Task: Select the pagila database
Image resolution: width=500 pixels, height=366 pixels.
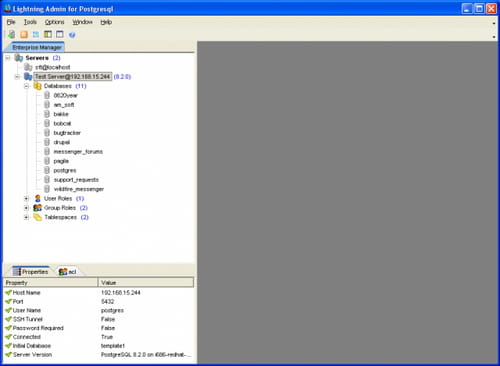Action: pos(61,161)
